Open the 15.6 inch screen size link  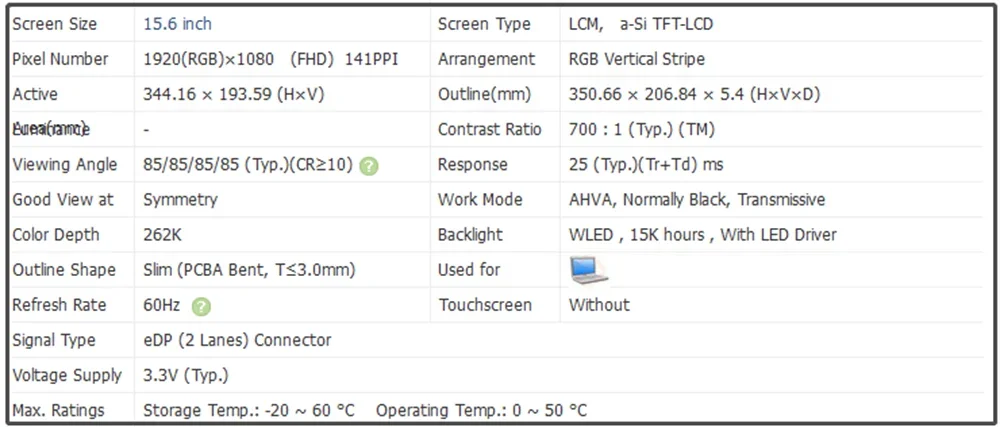(x=178, y=24)
